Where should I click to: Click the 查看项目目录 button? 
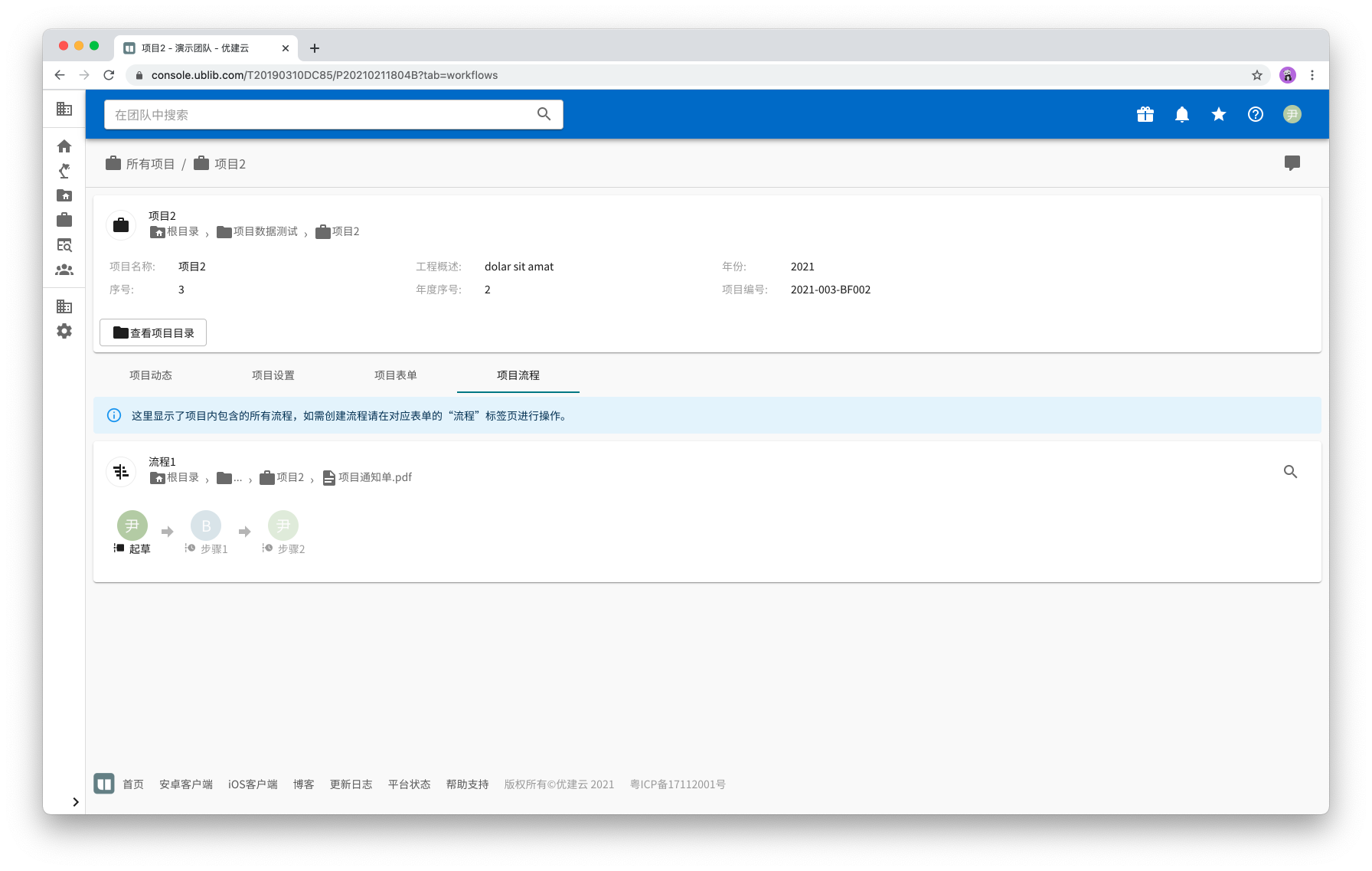point(153,332)
